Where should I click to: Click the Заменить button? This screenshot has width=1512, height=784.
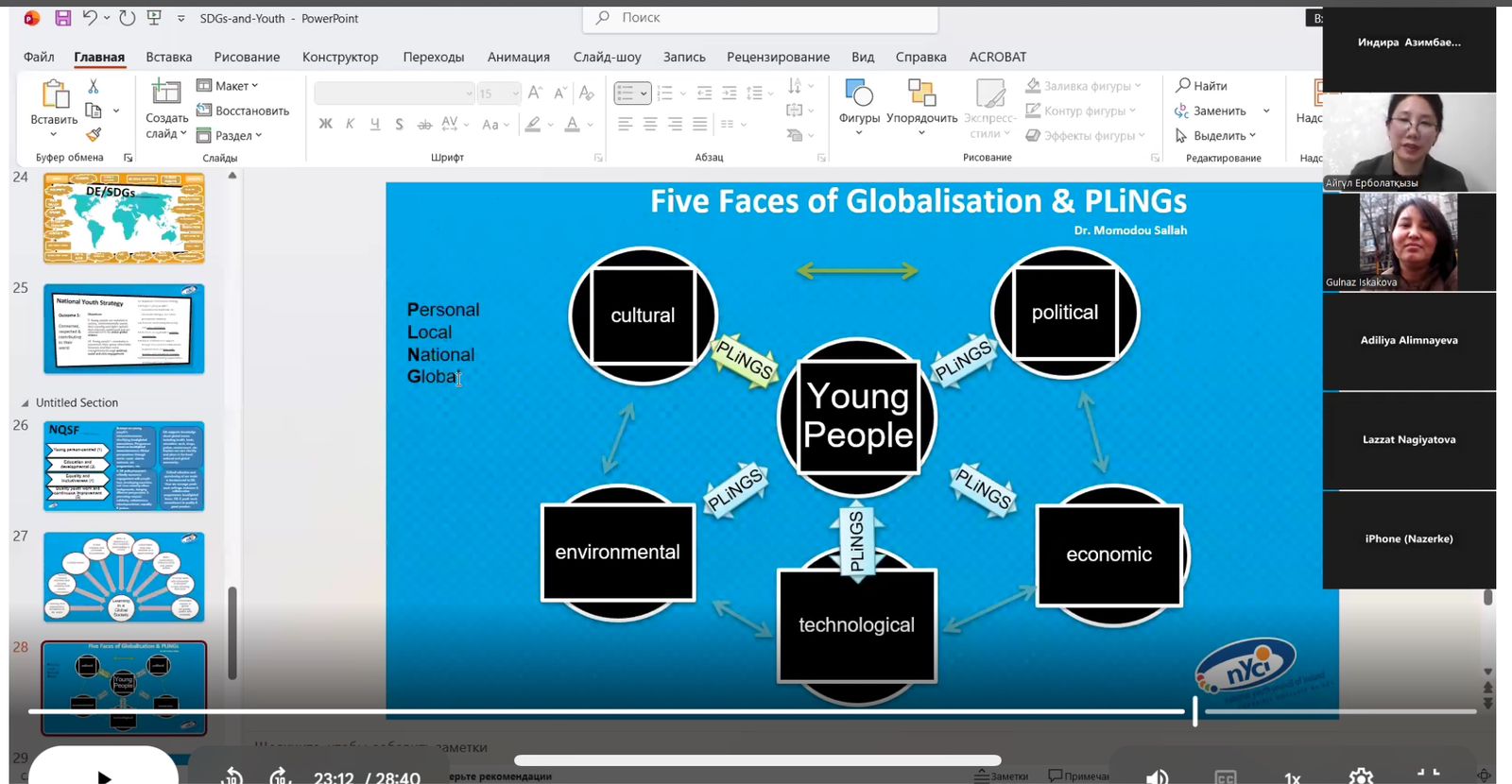[1219, 111]
